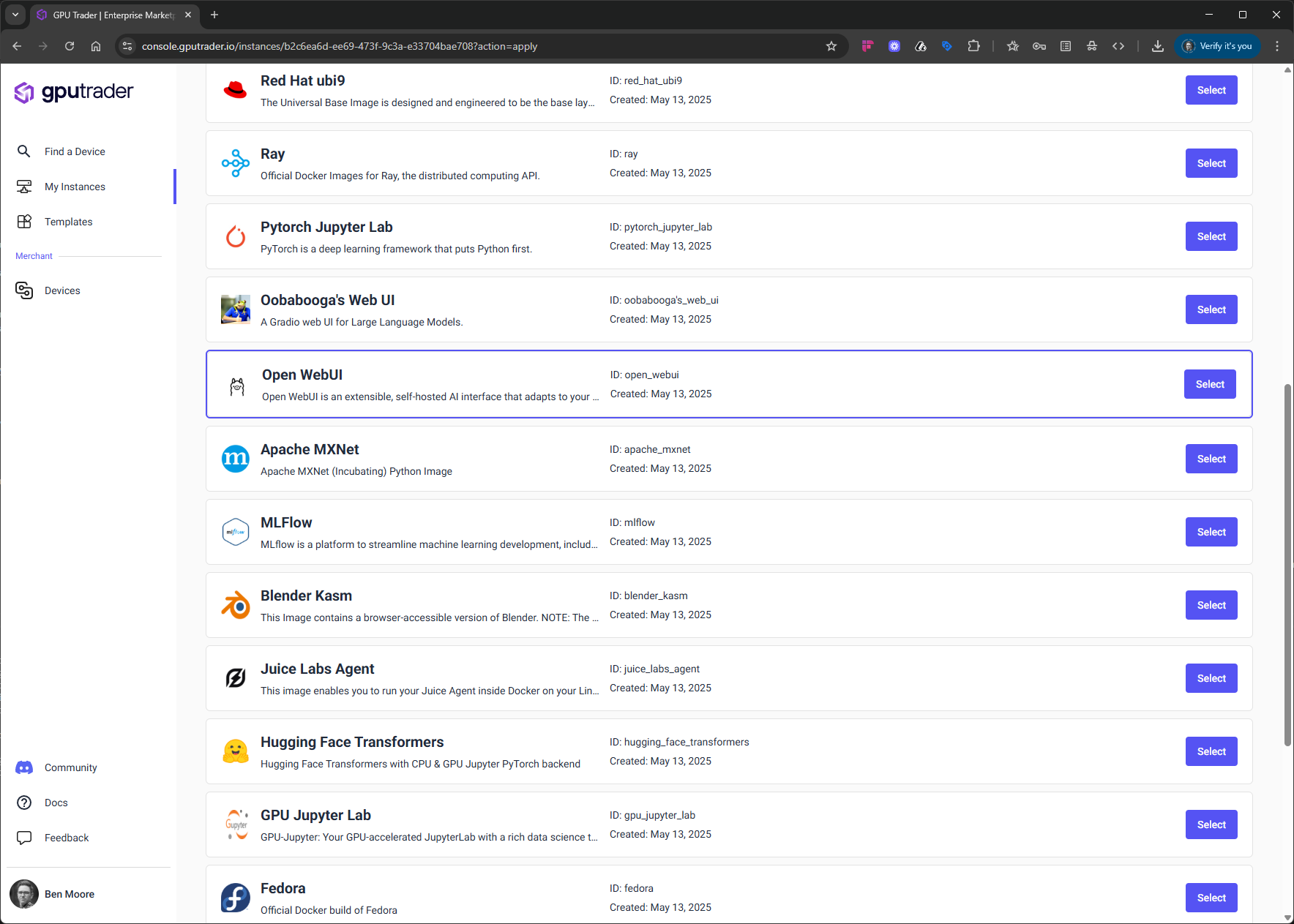Click the browser back arrow
Screen dimensions: 1294x924
point(17,46)
